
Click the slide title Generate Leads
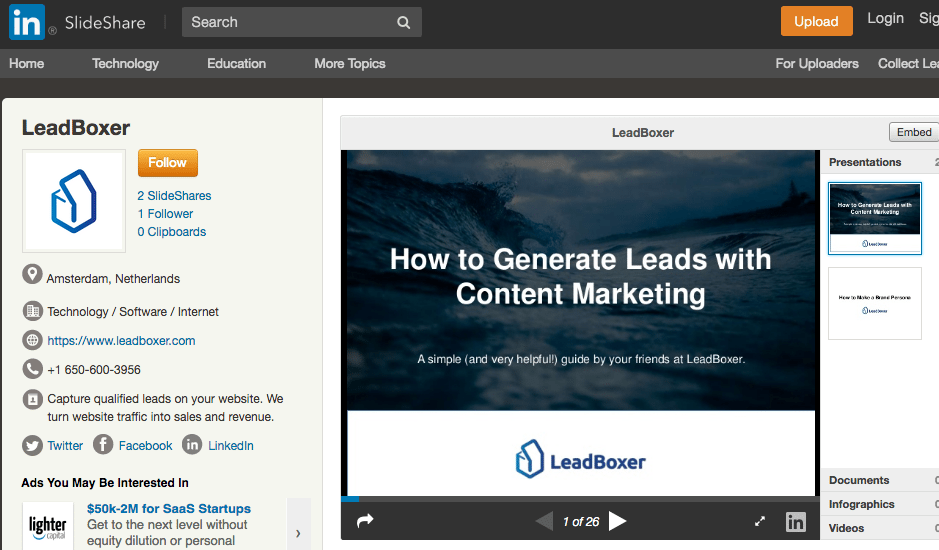(x=580, y=277)
